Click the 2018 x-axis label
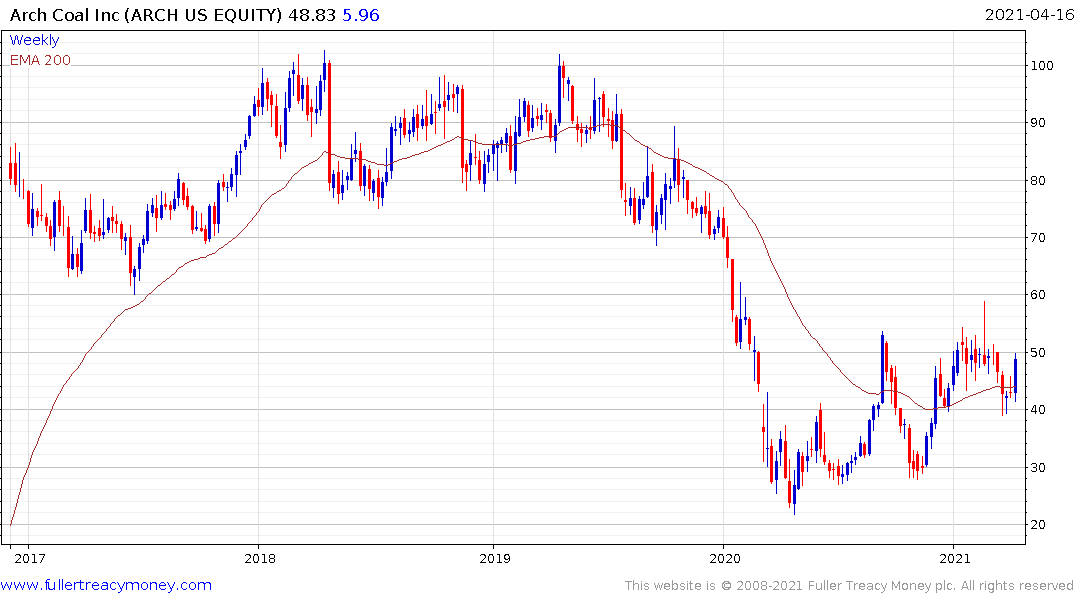The width and height of the screenshot is (1075, 600). [x=260, y=558]
